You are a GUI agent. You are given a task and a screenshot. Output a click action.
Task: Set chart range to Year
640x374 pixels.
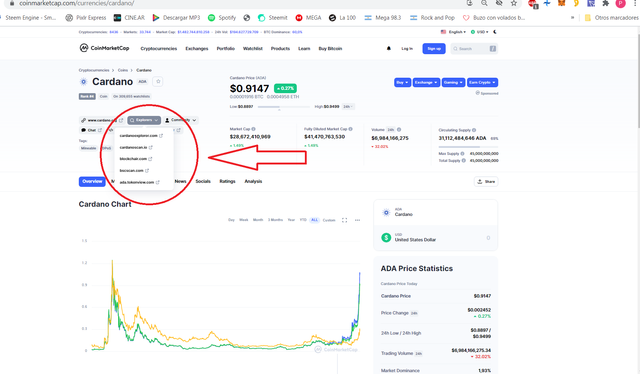tap(291, 220)
